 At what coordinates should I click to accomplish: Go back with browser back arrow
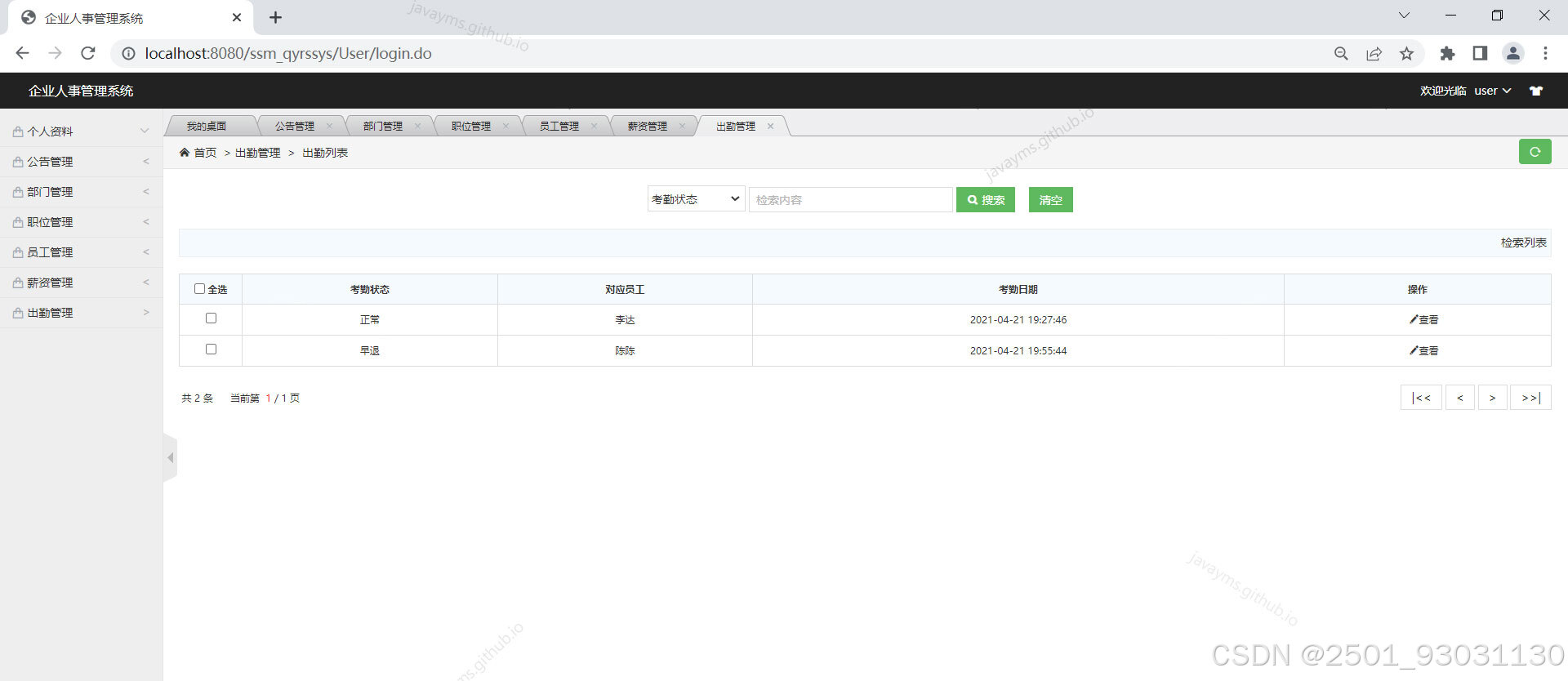point(22,53)
